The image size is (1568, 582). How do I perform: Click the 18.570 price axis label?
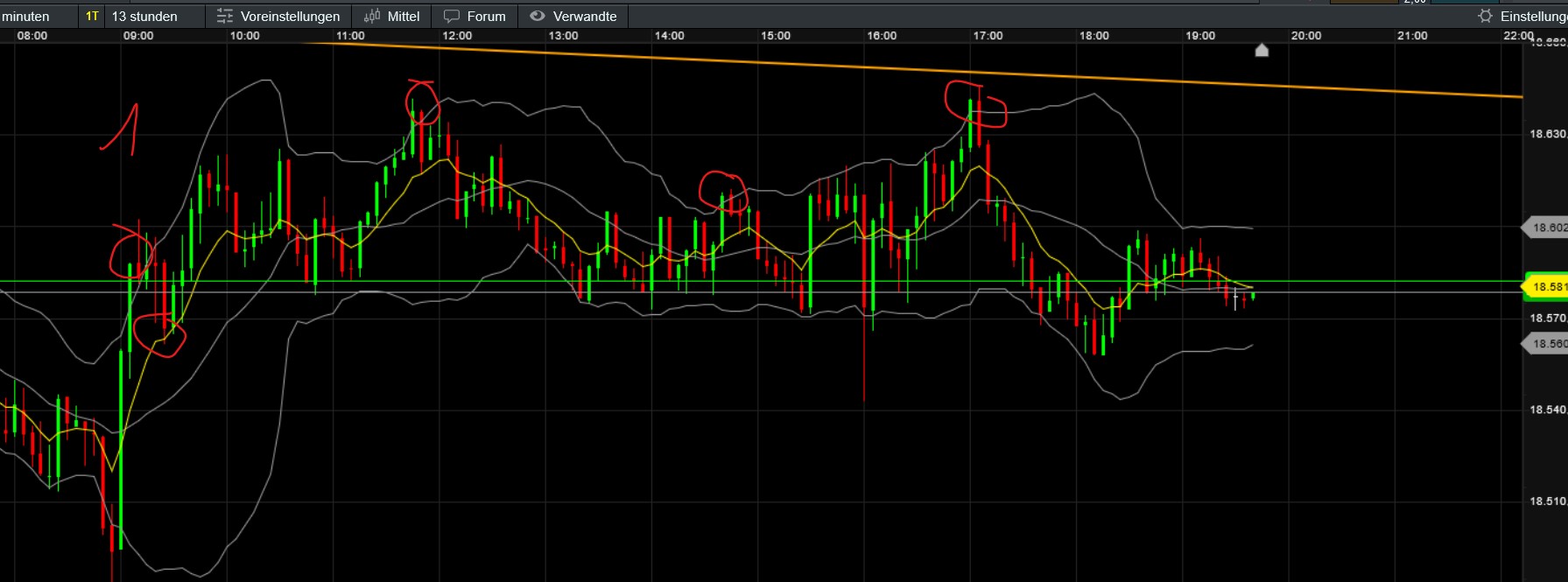1548,318
